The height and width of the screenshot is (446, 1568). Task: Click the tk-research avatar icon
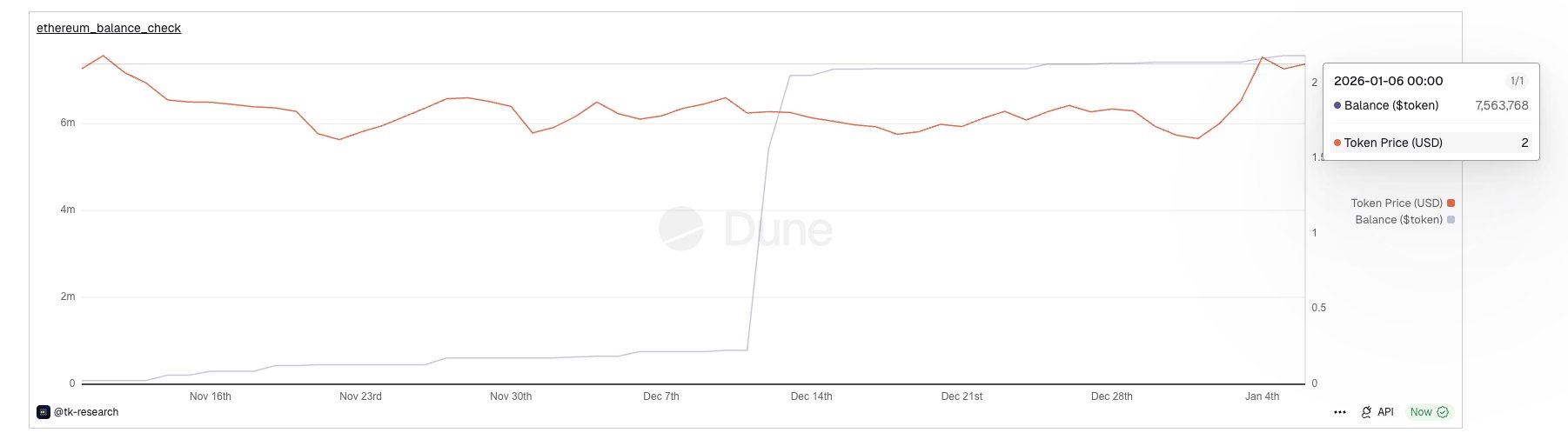[x=44, y=412]
